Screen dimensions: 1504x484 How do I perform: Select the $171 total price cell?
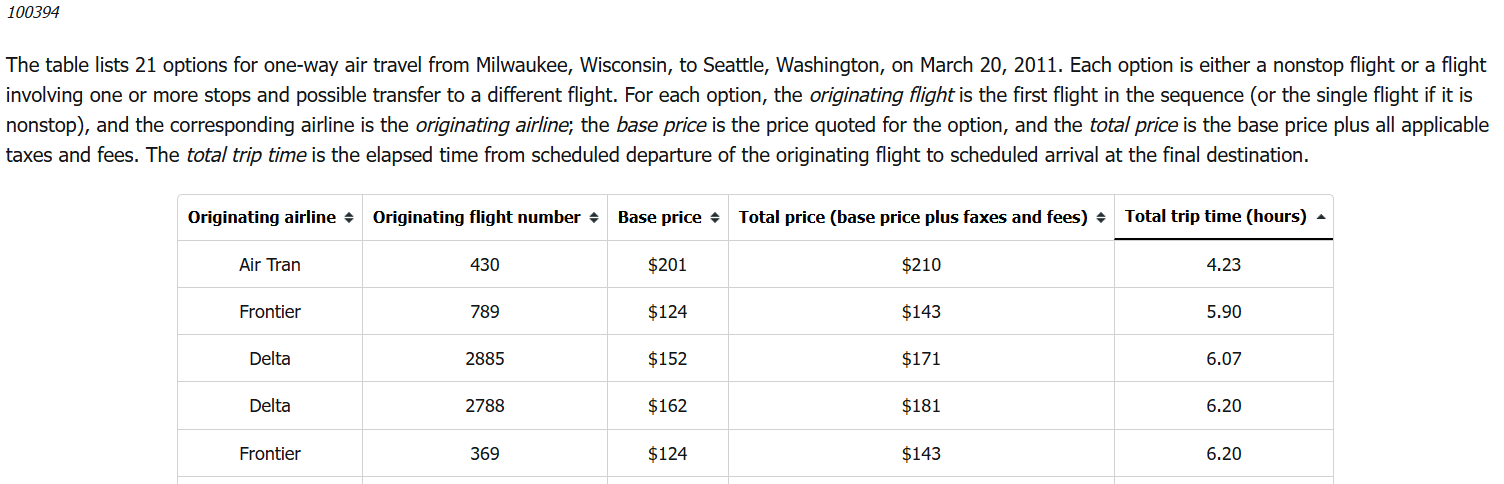(x=921, y=359)
